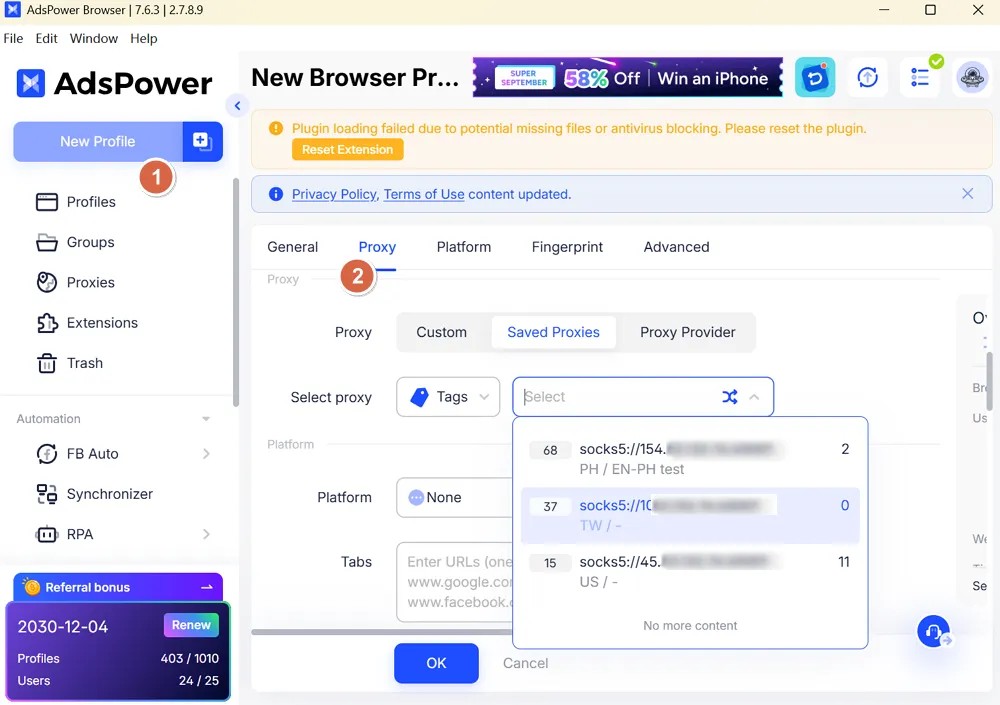Collapse the sidebar with the left chevron

[x=237, y=105]
